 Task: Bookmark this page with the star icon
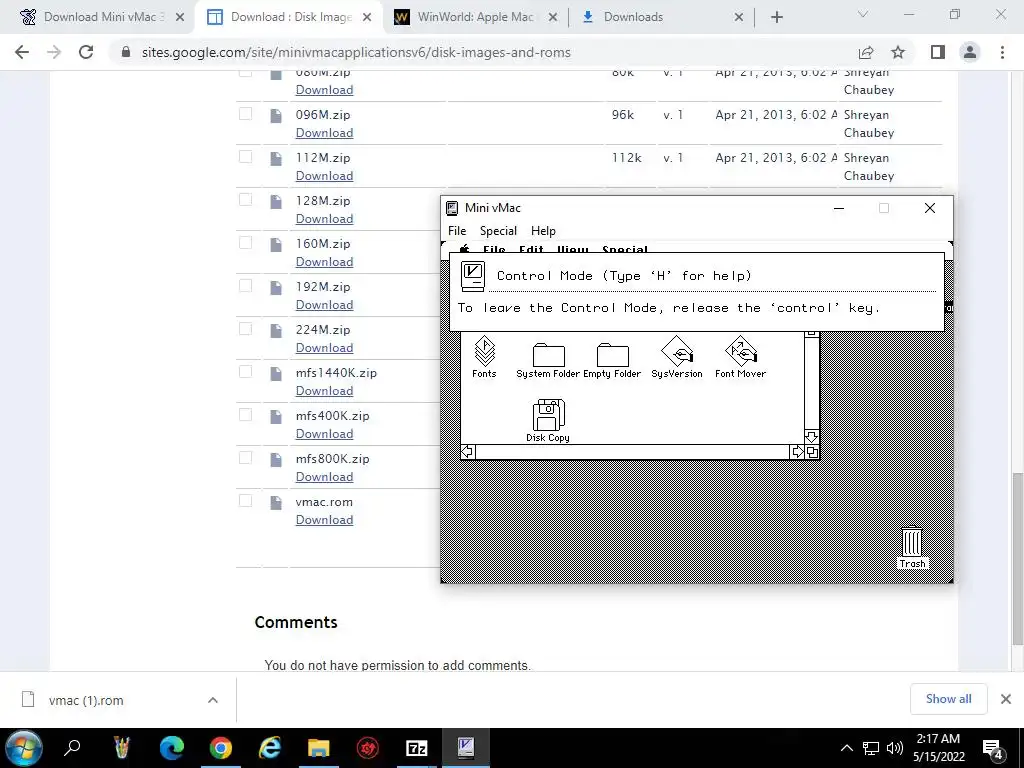[x=898, y=52]
